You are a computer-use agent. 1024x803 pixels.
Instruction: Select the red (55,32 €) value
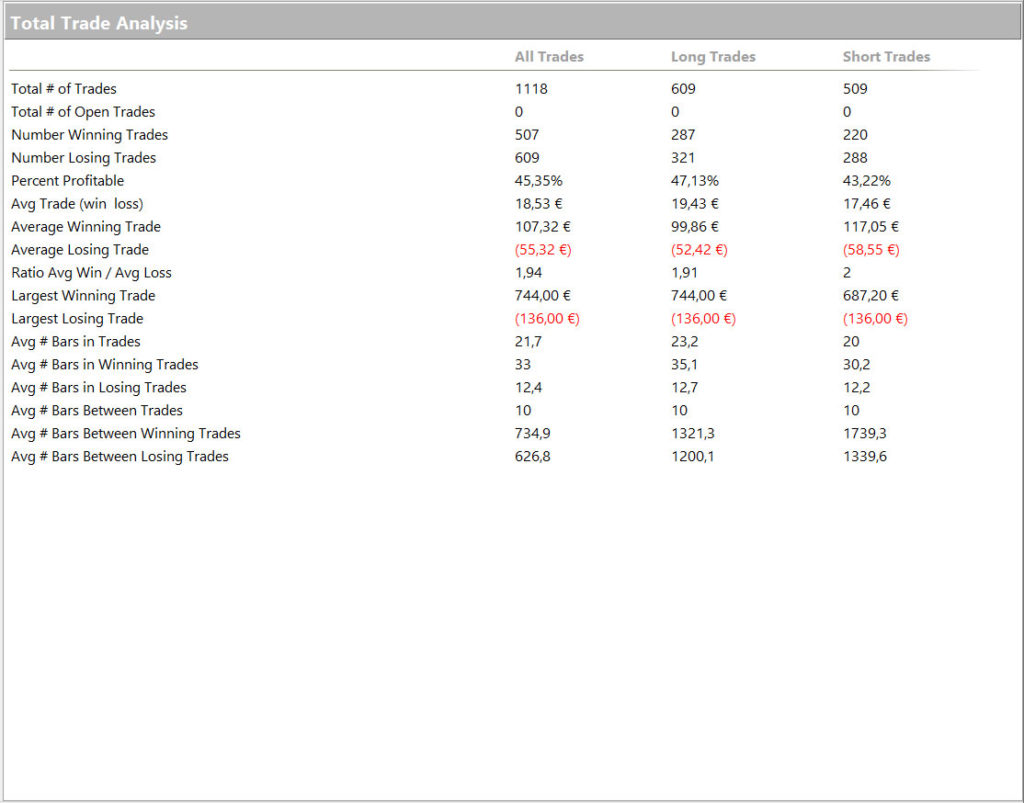(543, 250)
